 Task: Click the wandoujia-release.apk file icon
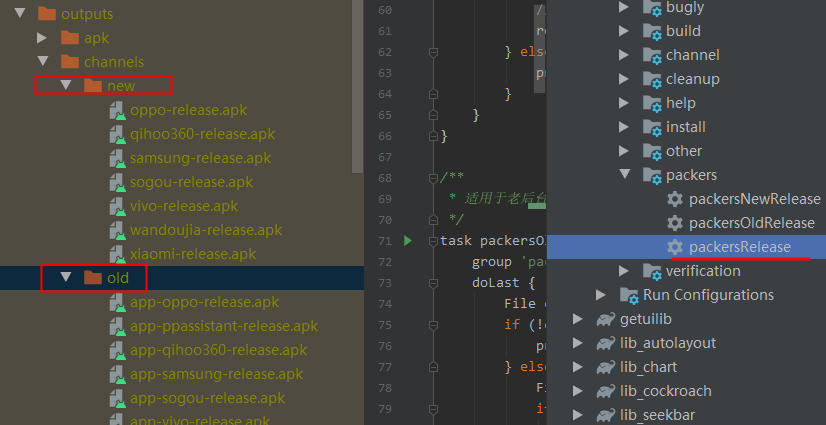coord(117,230)
